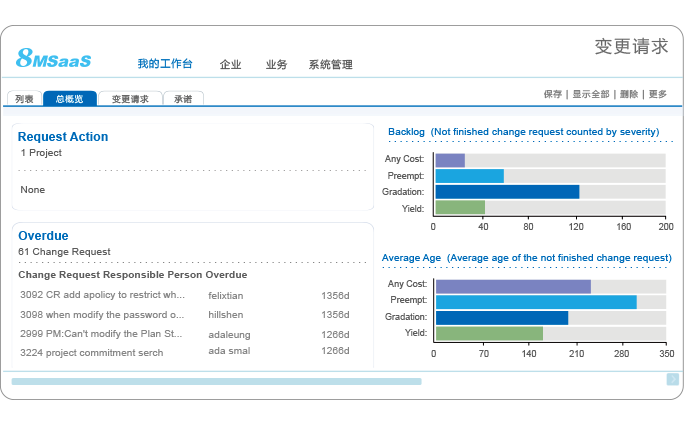Open the 企业 menu
This screenshot has height=425, width=684.
(230, 65)
